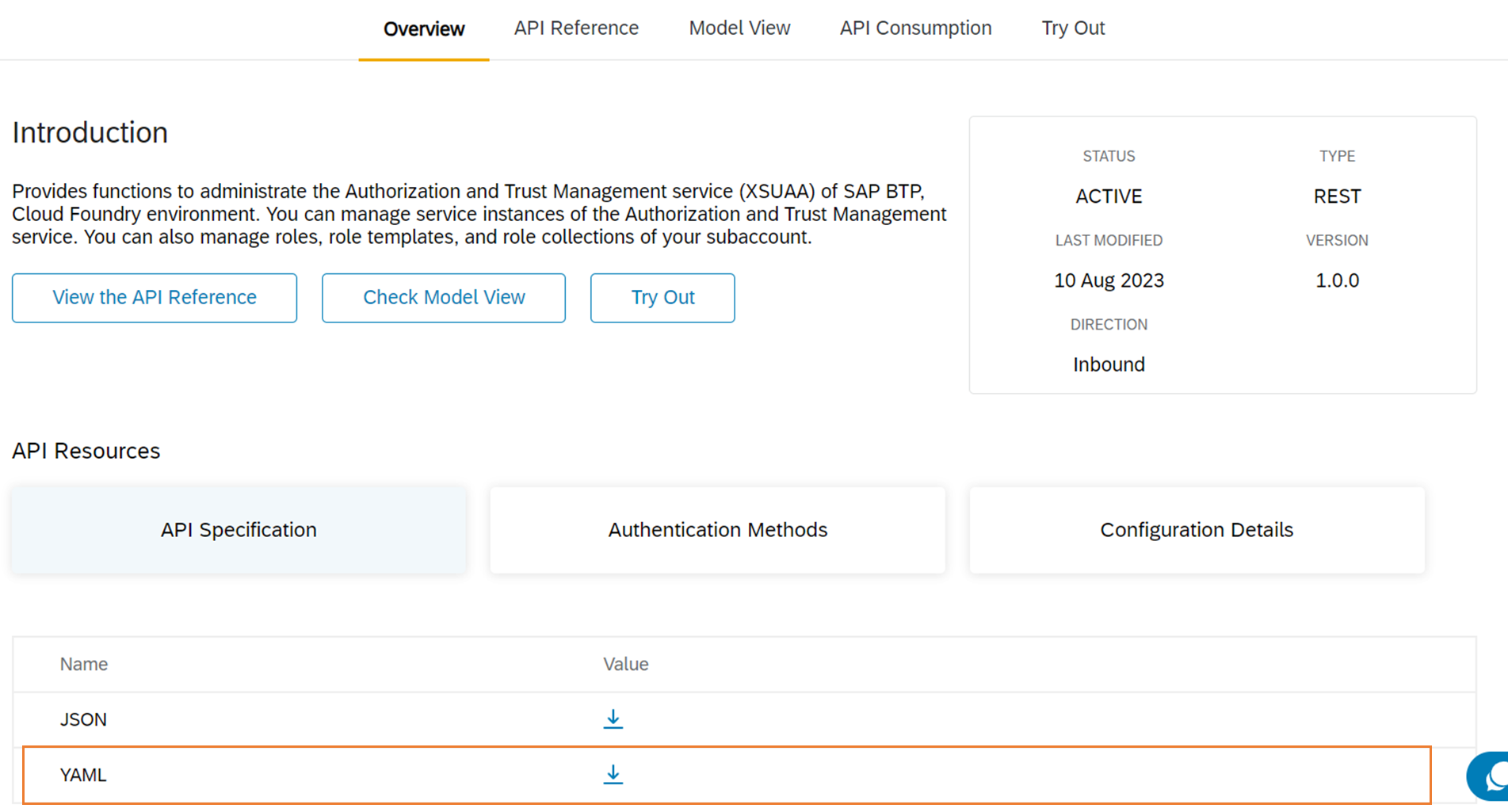This screenshot has width=1508, height=812.
Task: Click the YAML row name
Action: [x=83, y=775]
